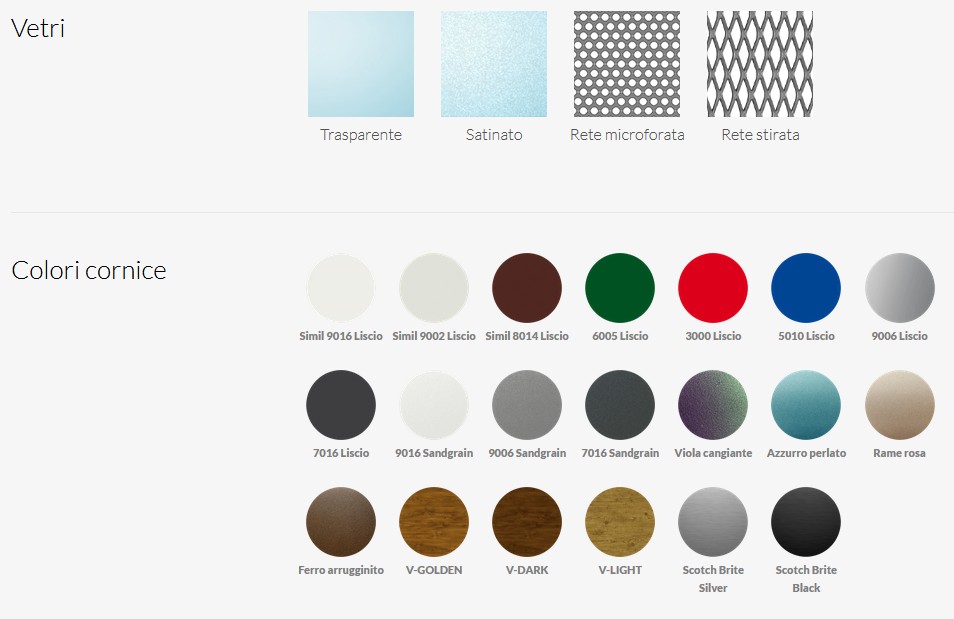The image size is (954, 619).
Task: Click the Scotch Brite Silver label
Action: pos(713,579)
